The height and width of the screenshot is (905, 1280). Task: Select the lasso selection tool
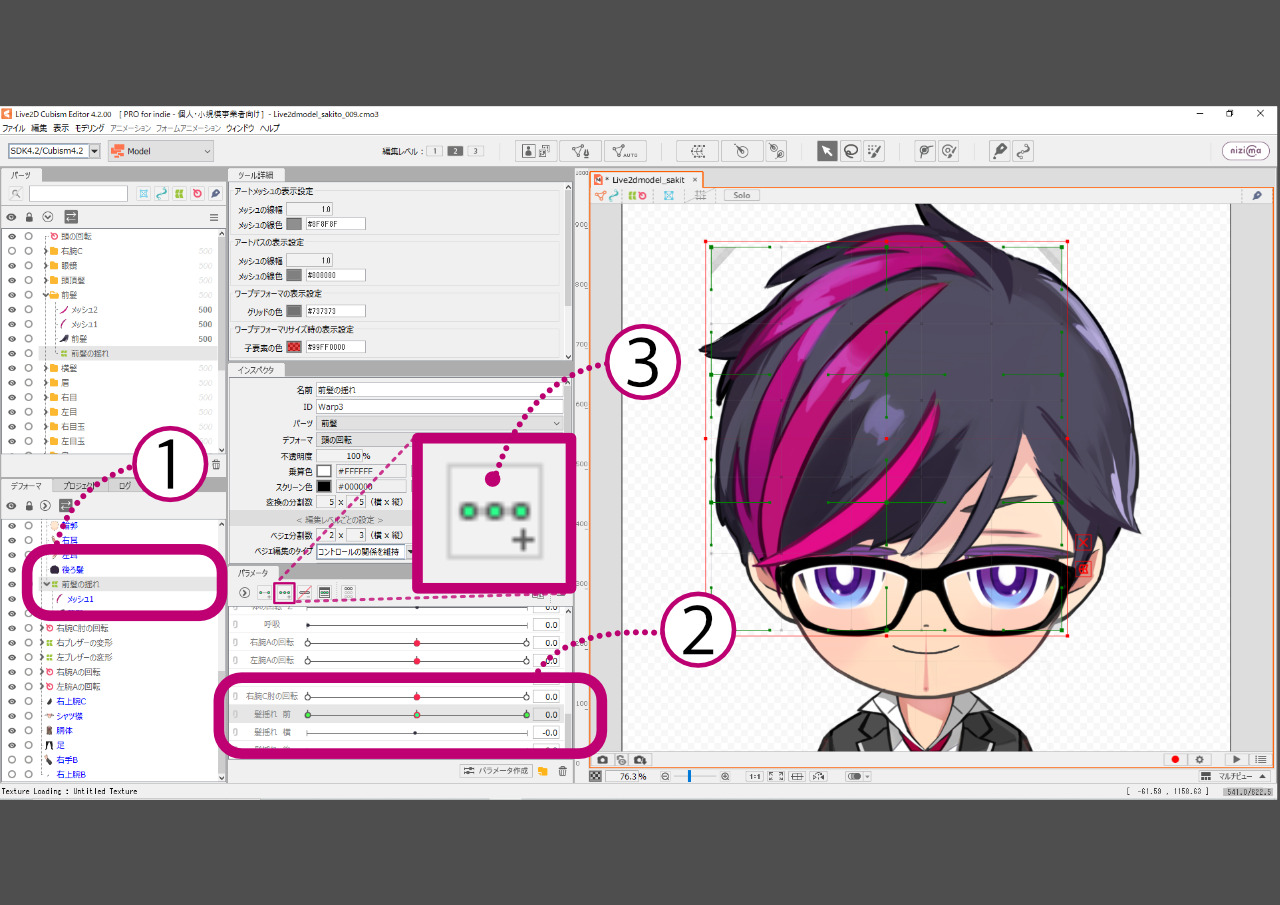[850, 151]
